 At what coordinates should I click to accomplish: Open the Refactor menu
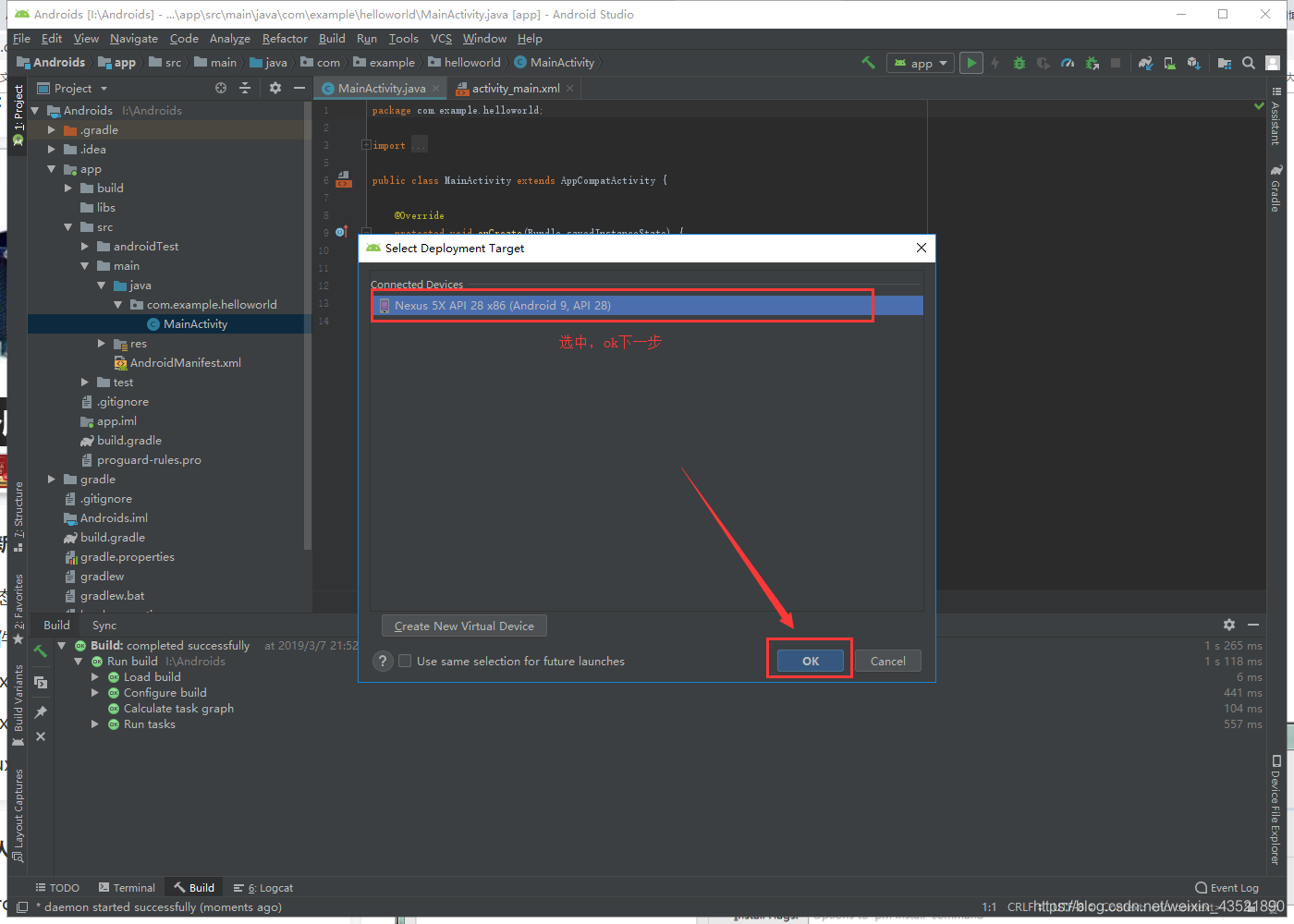(x=285, y=39)
